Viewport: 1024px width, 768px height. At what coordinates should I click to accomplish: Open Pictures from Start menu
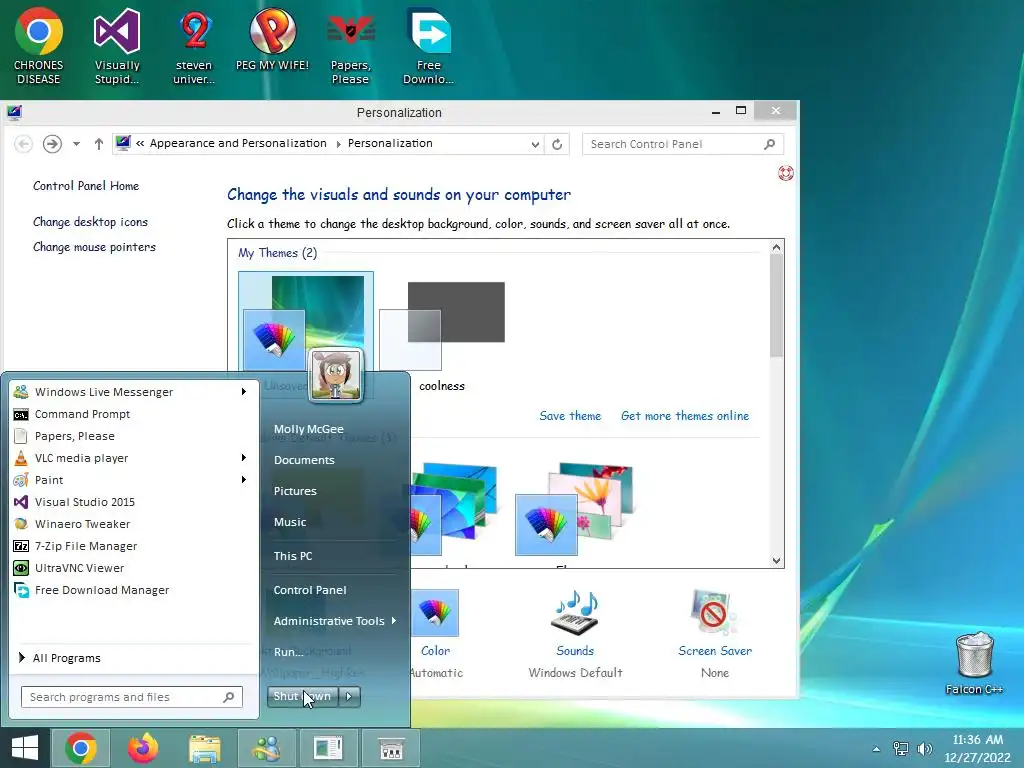(295, 491)
